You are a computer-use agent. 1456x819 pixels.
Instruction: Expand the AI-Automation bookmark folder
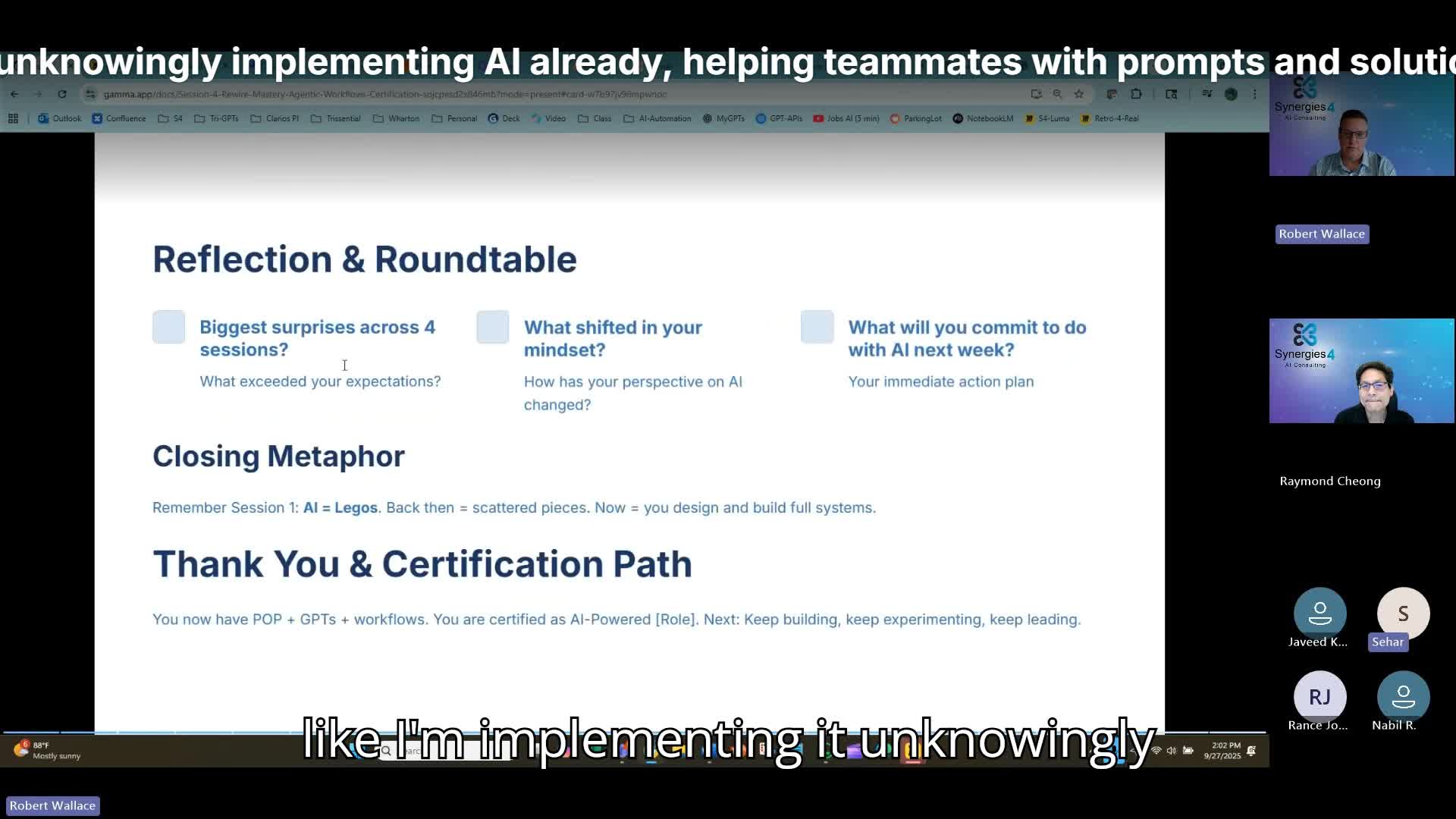tap(657, 118)
